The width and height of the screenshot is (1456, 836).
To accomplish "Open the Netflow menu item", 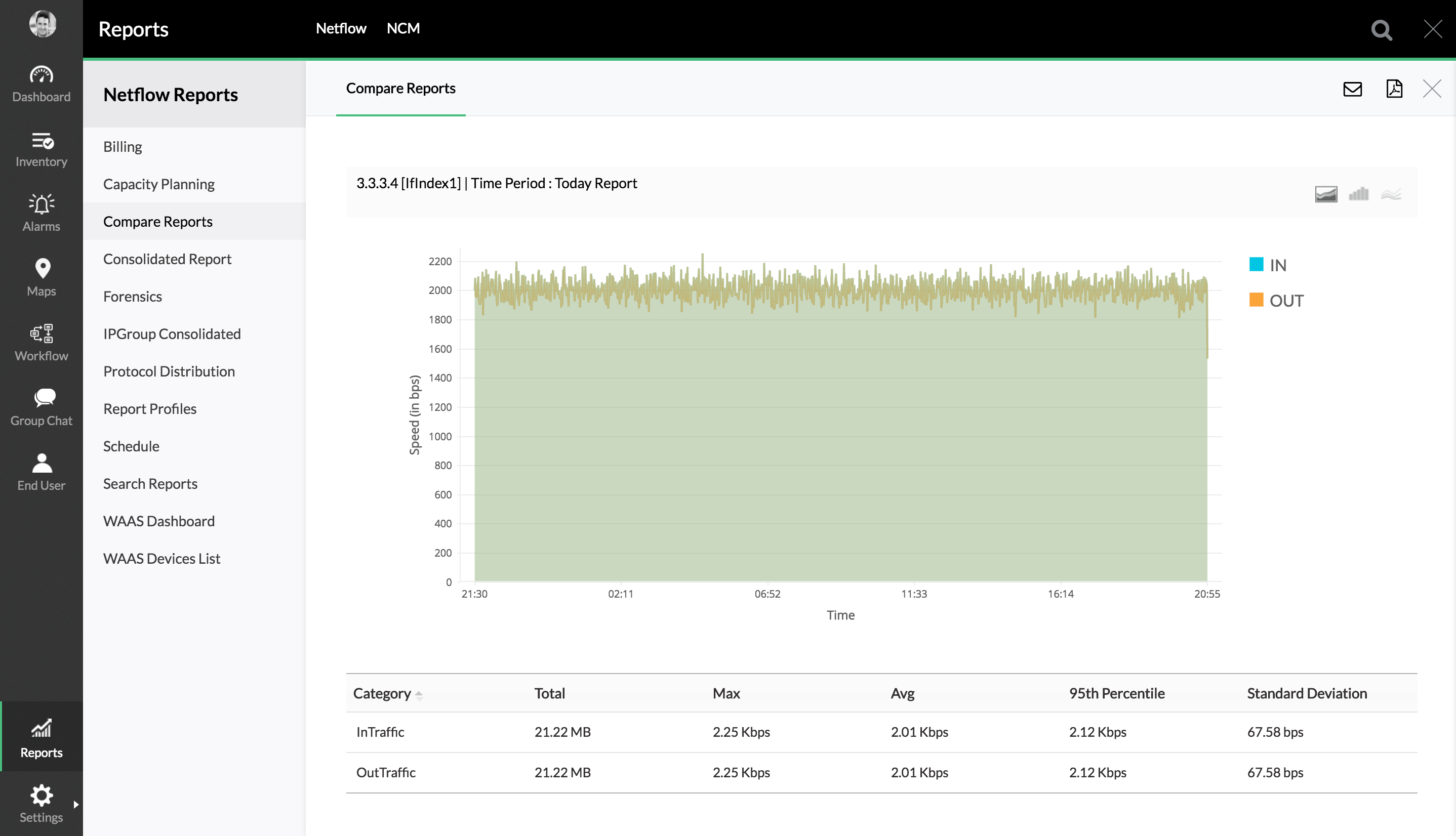I will 340,28.
